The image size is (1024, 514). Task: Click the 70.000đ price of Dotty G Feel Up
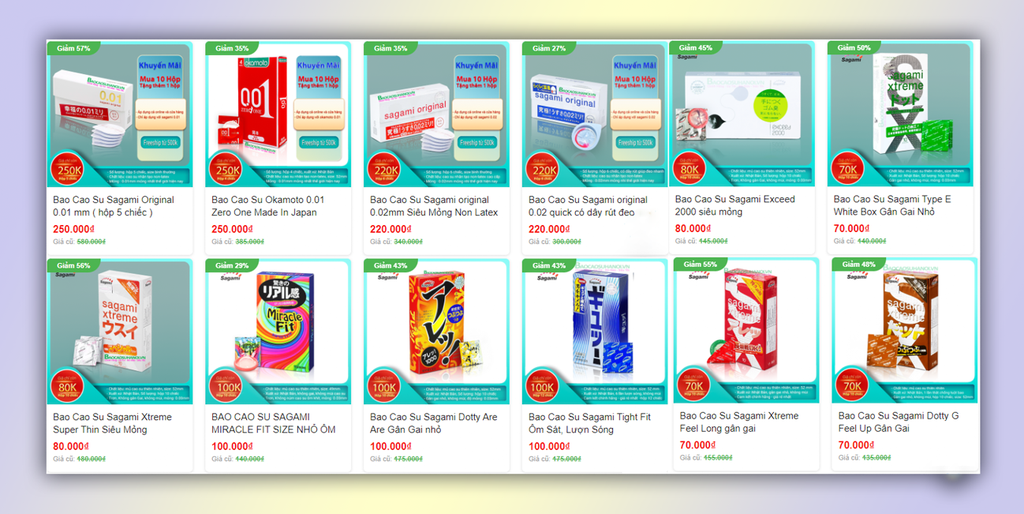pyautogui.click(x=856, y=445)
